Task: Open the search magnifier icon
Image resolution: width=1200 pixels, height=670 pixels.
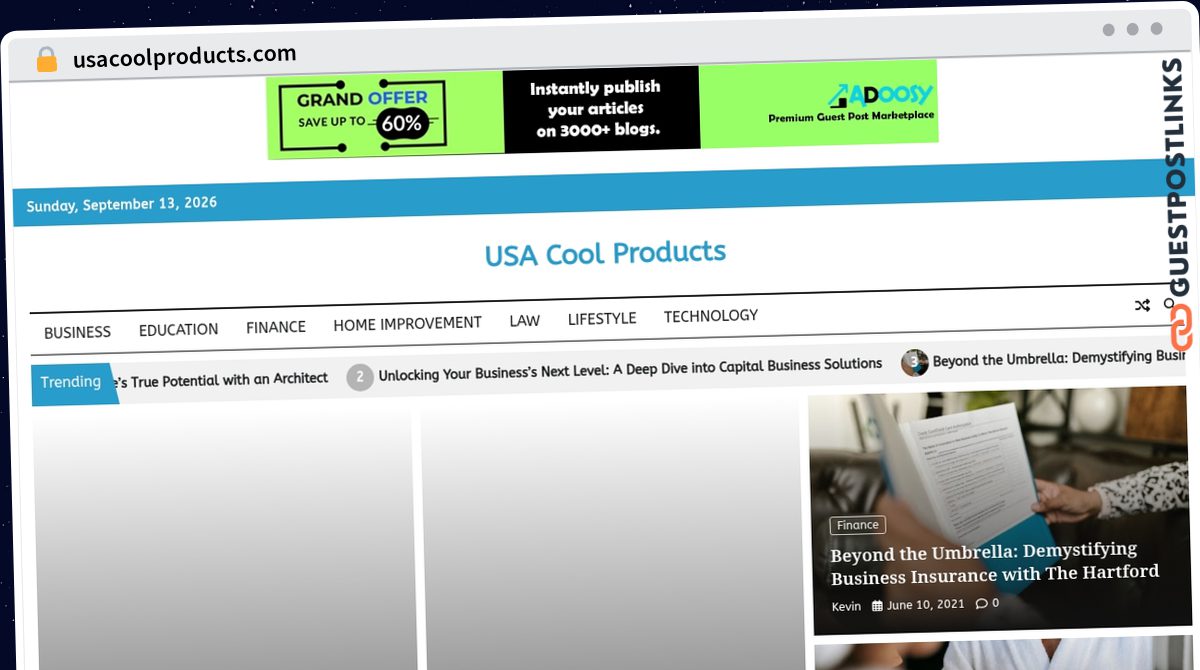Action: pos(1170,304)
